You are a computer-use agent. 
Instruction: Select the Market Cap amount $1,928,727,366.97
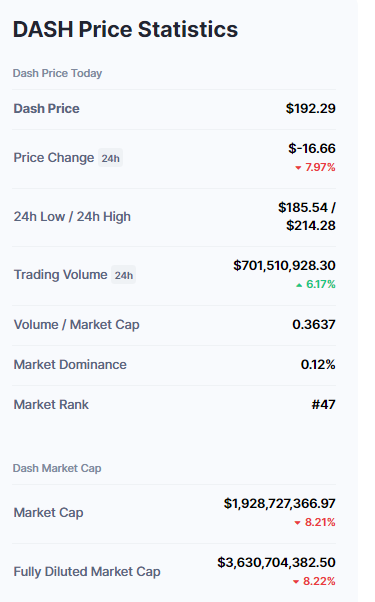pyautogui.click(x=280, y=504)
